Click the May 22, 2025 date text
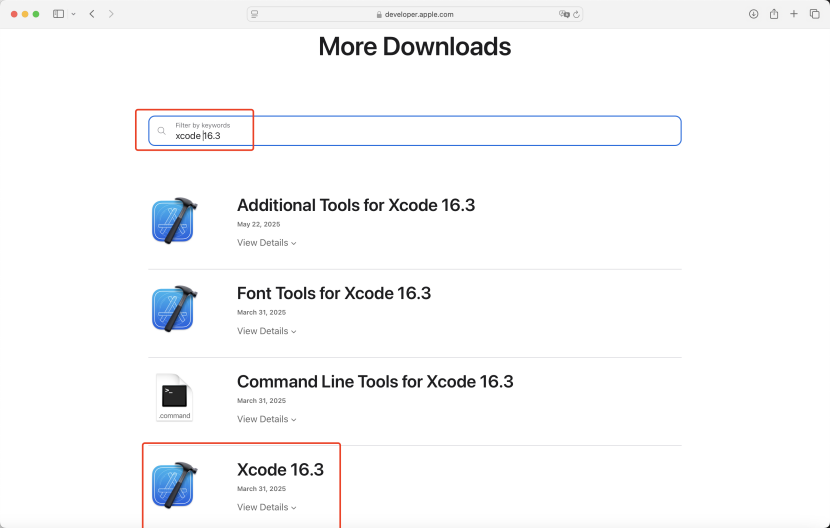 (x=258, y=224)
